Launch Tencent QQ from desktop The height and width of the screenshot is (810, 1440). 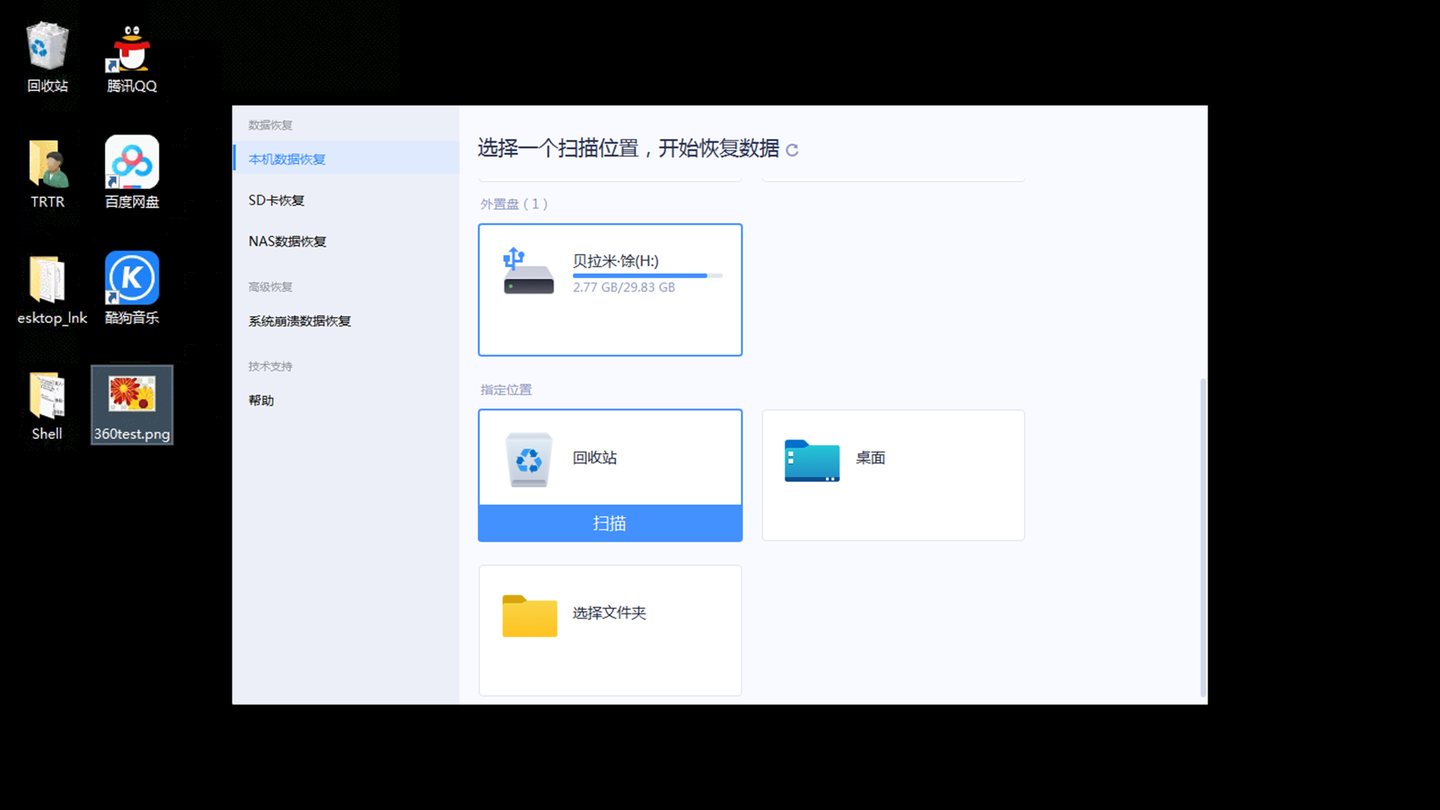[x=132, y=57]
